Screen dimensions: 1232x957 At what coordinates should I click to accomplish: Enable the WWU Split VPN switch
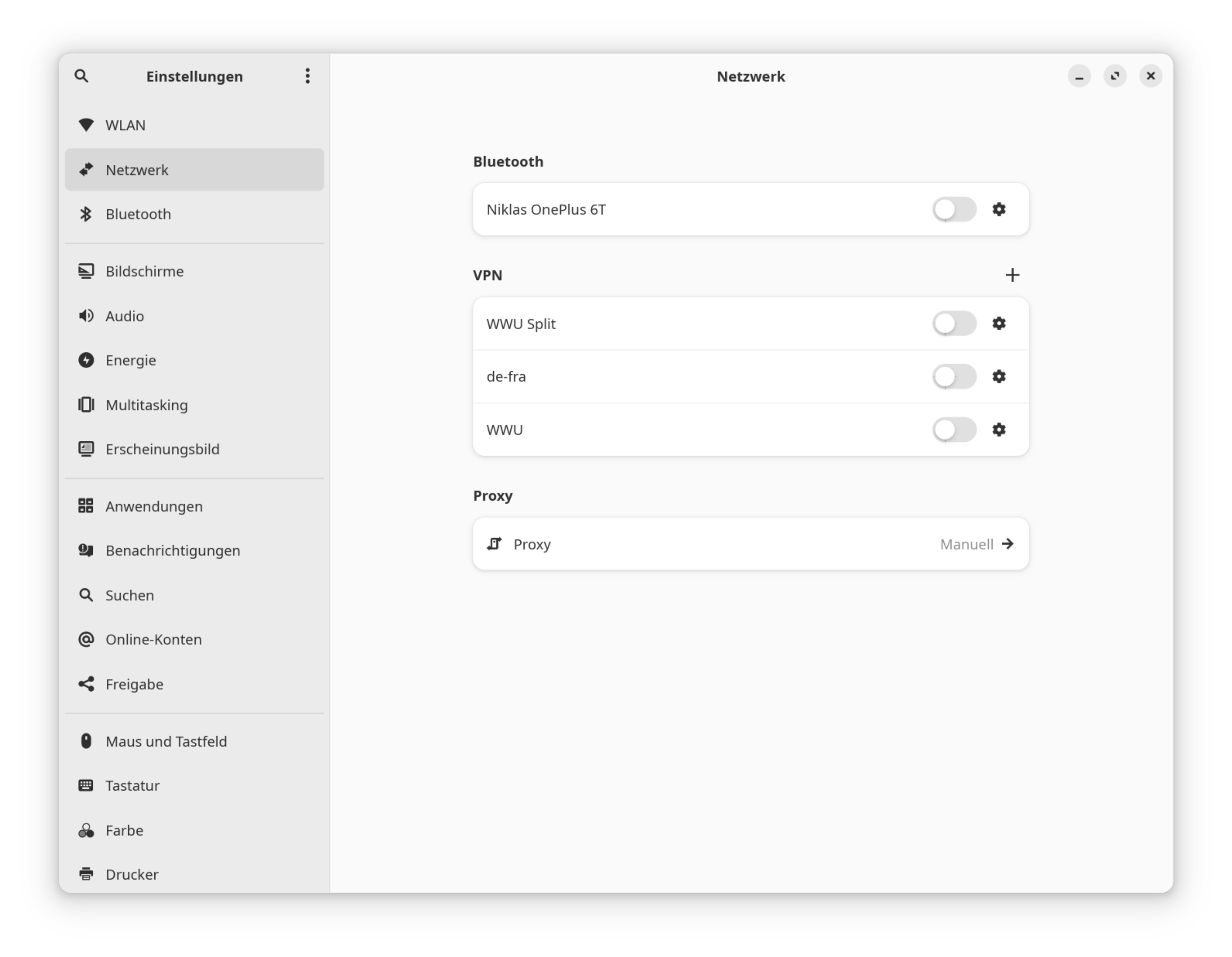[x=954, y=324]
